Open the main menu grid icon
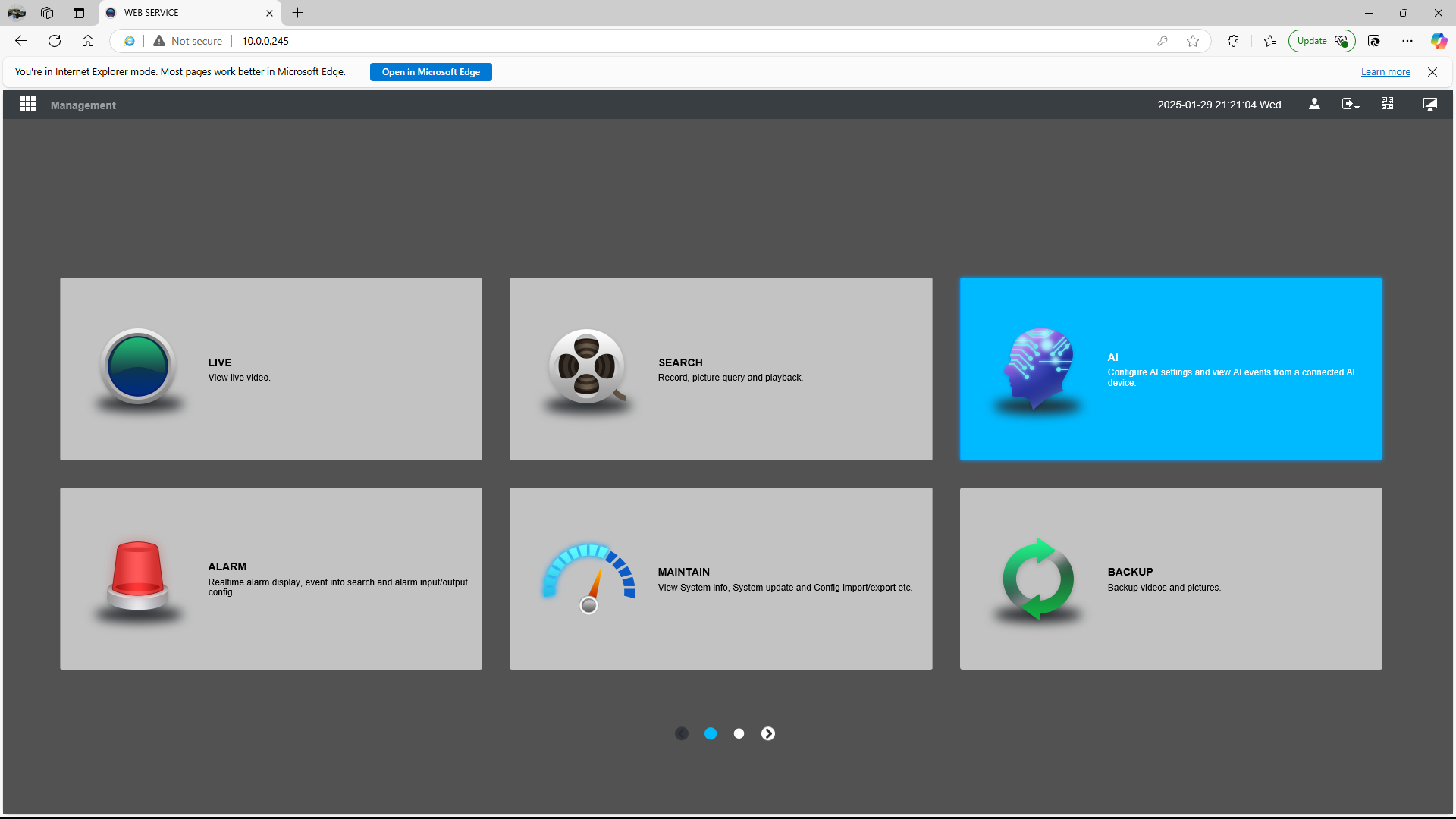The width and height of the screenshot is (1456, 819). [x=28, y=105]
